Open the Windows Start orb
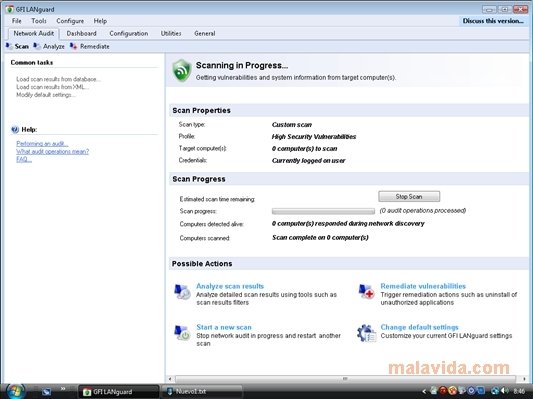The width and height of the screenshot is (533, 399). (x=15, y=391)
